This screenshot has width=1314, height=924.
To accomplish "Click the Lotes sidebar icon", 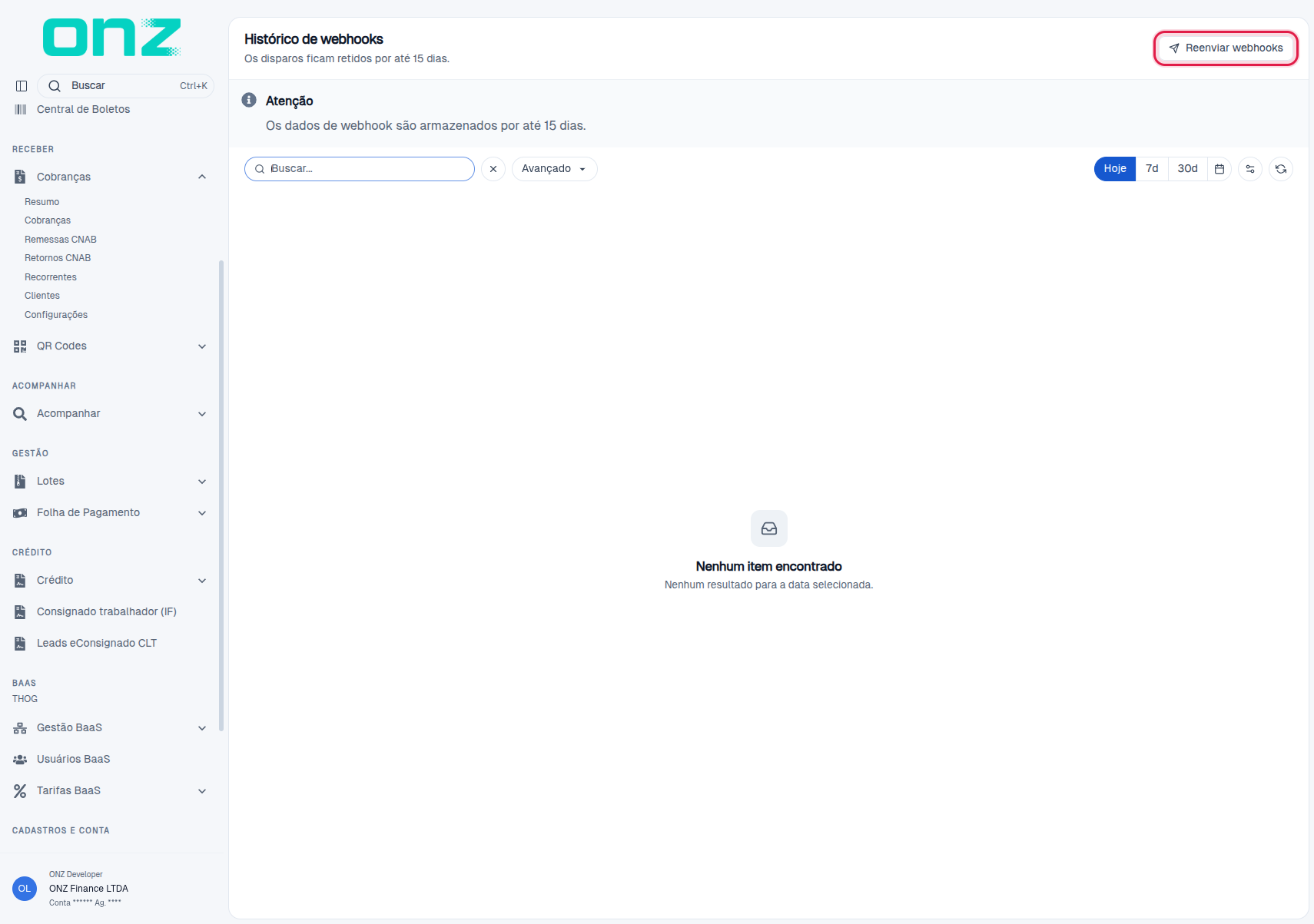I will pos(20,482).
